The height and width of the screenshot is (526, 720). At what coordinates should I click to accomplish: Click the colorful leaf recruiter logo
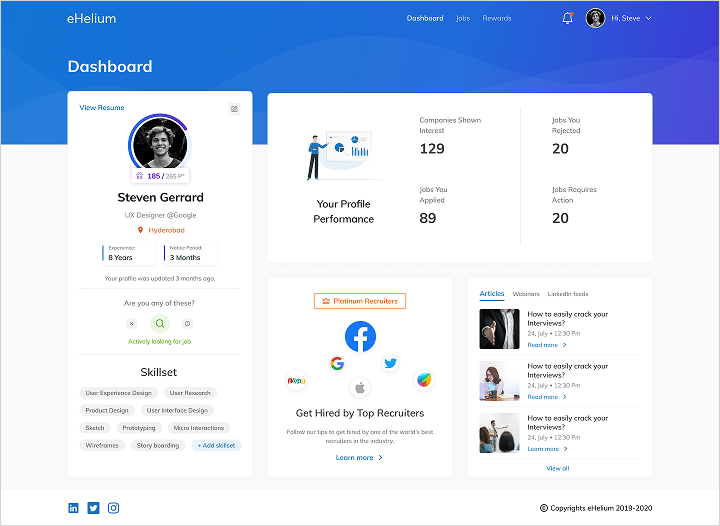click(x=424, y=380)
